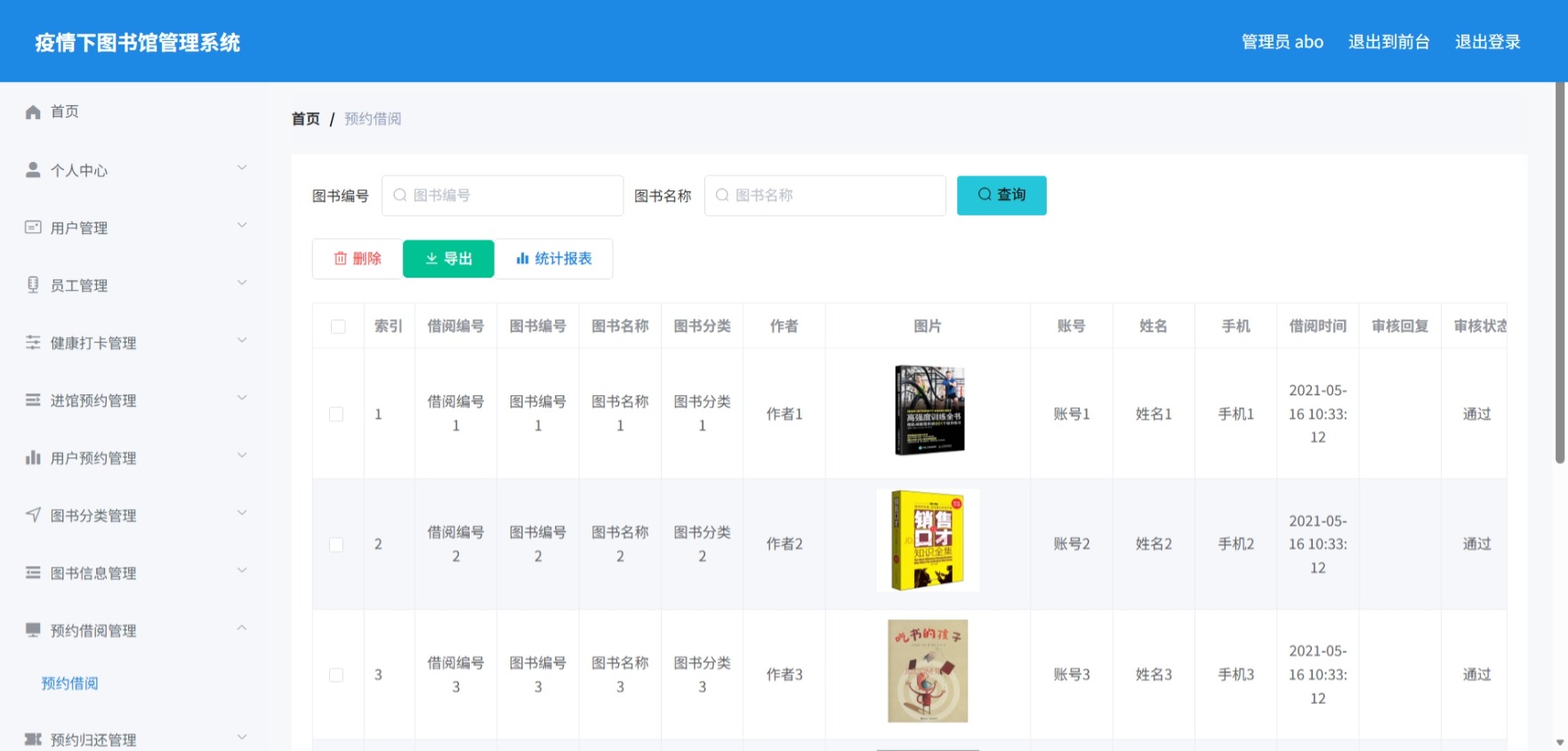Click the 姓名2 cell

(1154, 544)
